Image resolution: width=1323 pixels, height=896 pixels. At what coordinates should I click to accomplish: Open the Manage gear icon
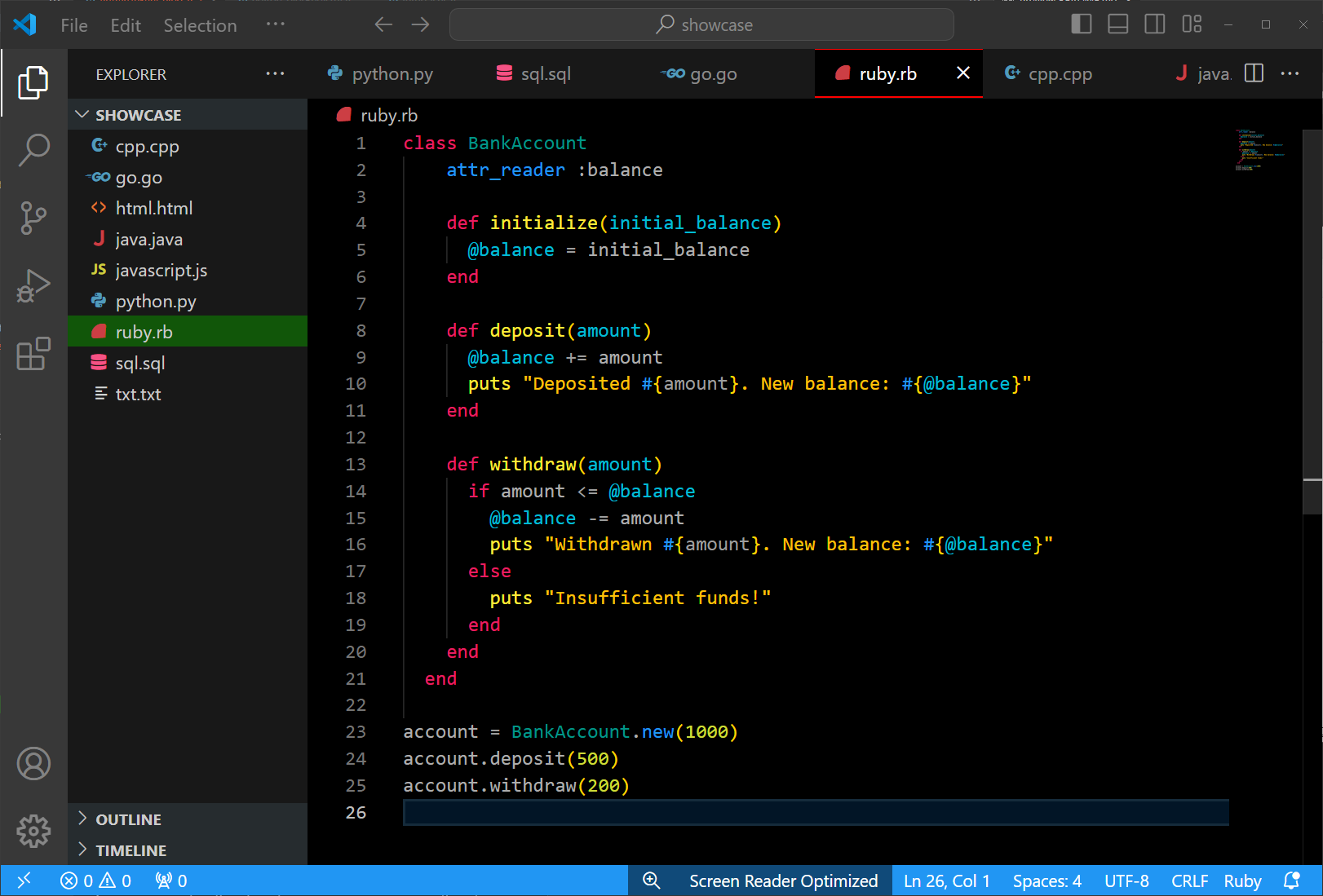pyautogui.click(x=33, y=831)
